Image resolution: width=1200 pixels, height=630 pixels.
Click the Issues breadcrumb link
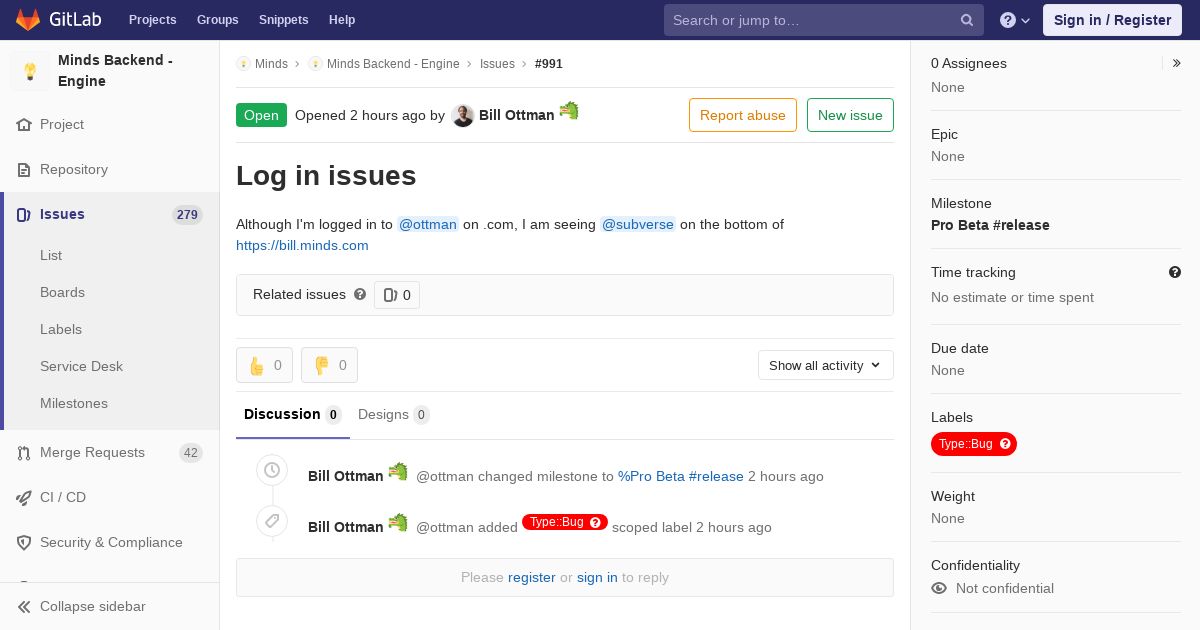(x=497, y=64)
